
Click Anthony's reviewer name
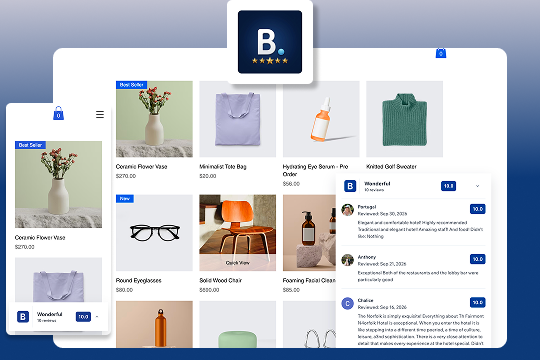click(367, 257)
